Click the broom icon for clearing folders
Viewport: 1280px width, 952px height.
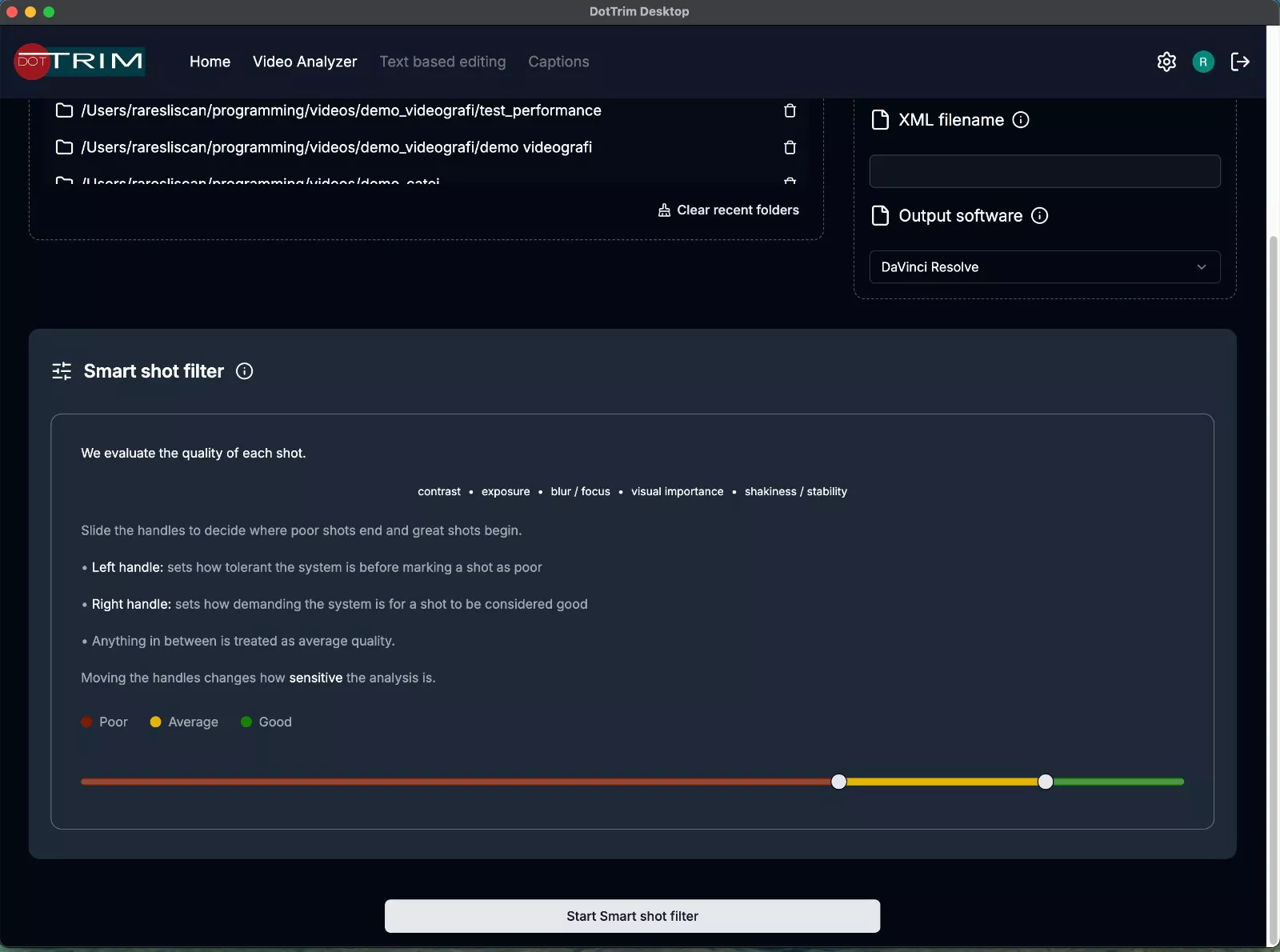click(x=664, y=210)
